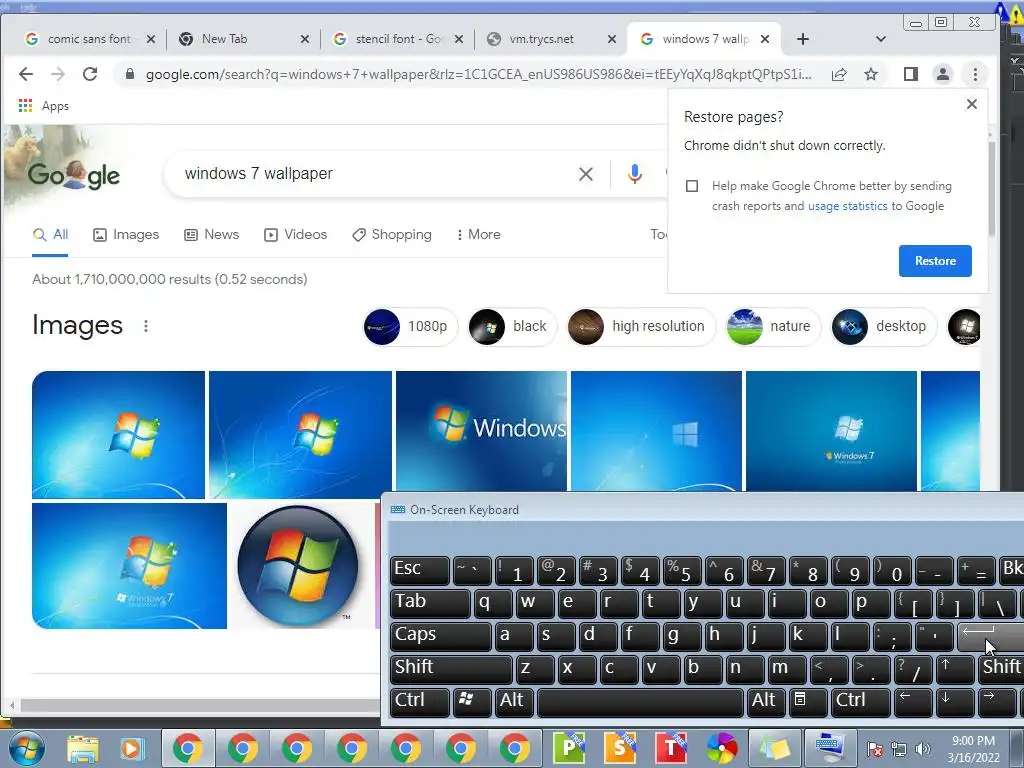Screen dimensions: 1024x768
Task: Open Chrome side panel icon
Action: [910, 74]
